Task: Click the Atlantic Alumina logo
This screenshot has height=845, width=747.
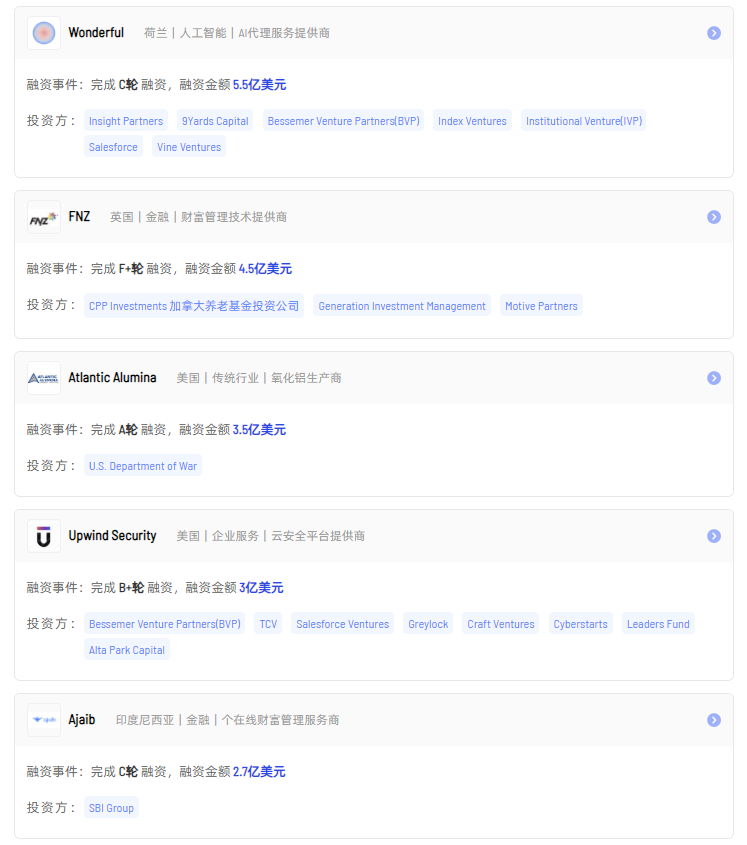Action: tap(44, 378)
